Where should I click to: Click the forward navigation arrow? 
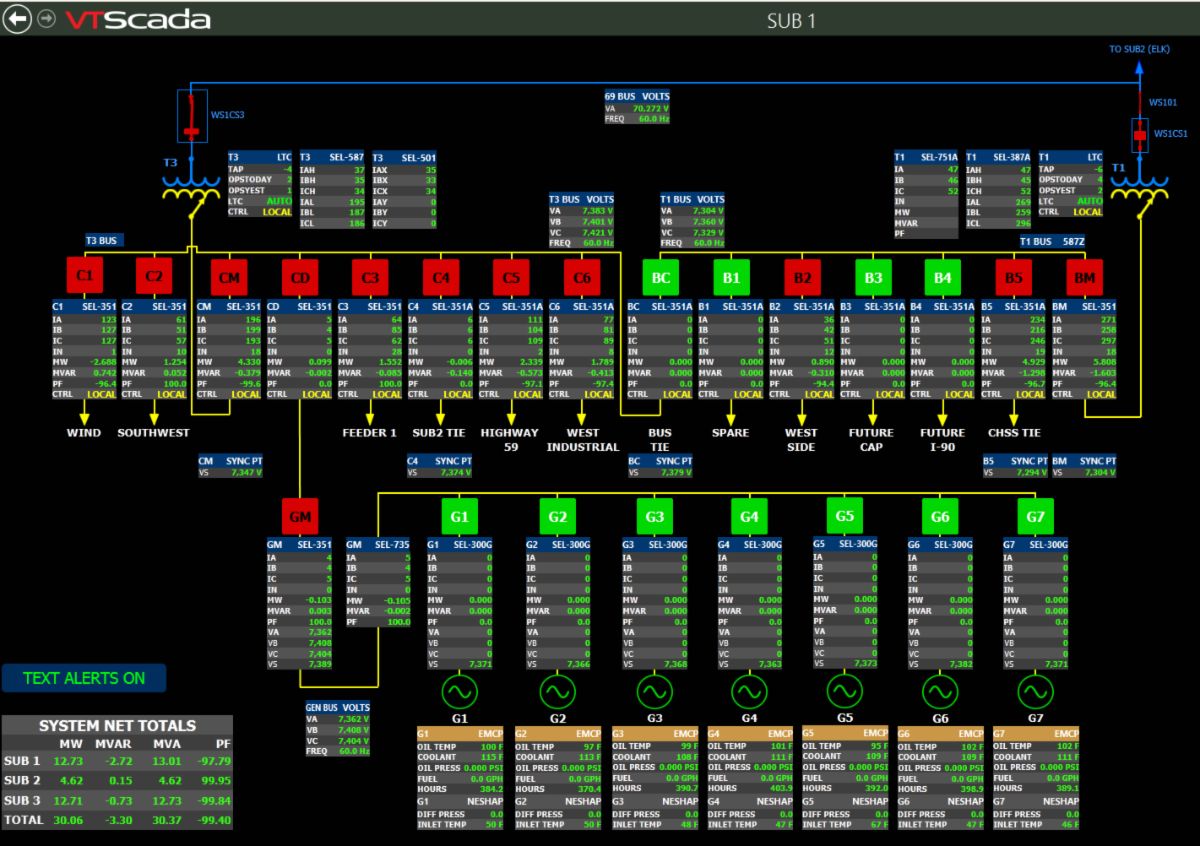click(46, 20)
